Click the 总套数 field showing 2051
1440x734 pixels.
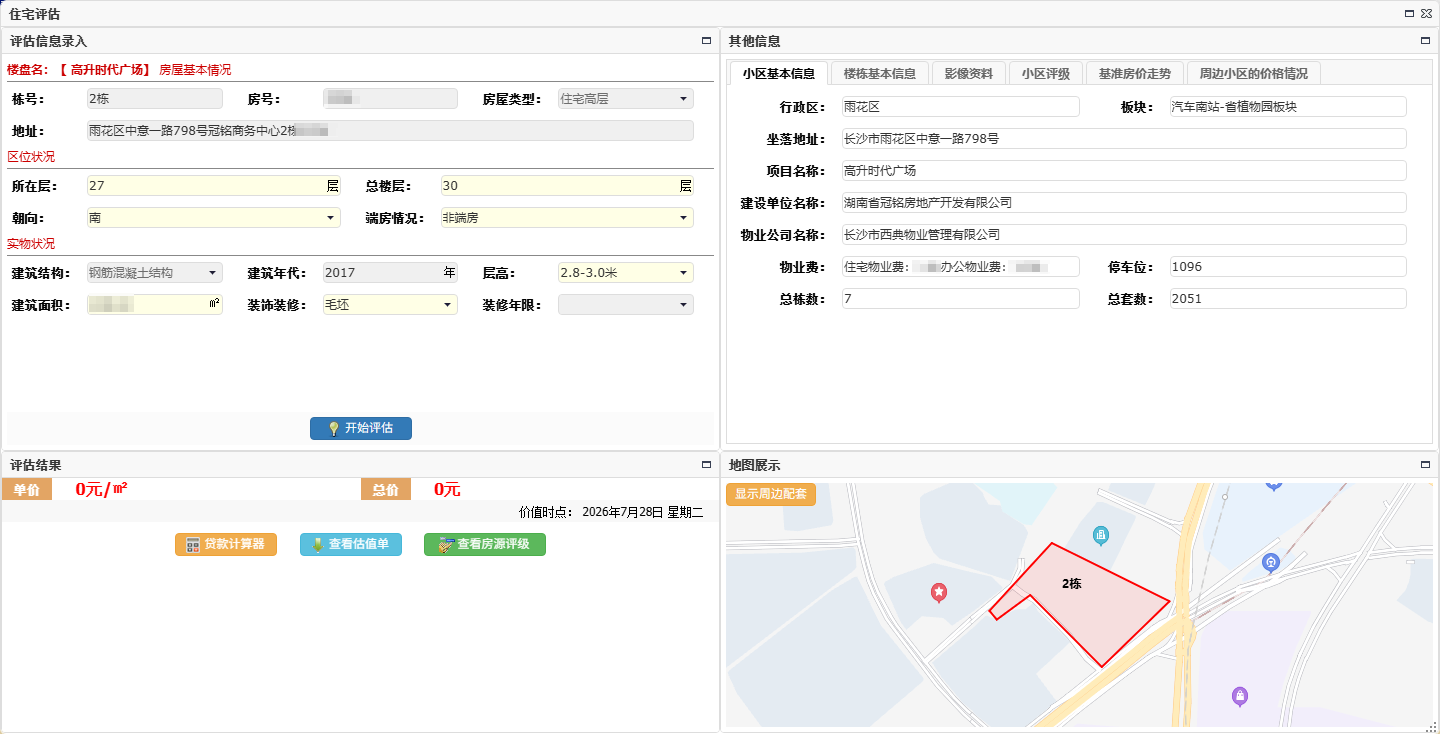[x=1288, y=299]
